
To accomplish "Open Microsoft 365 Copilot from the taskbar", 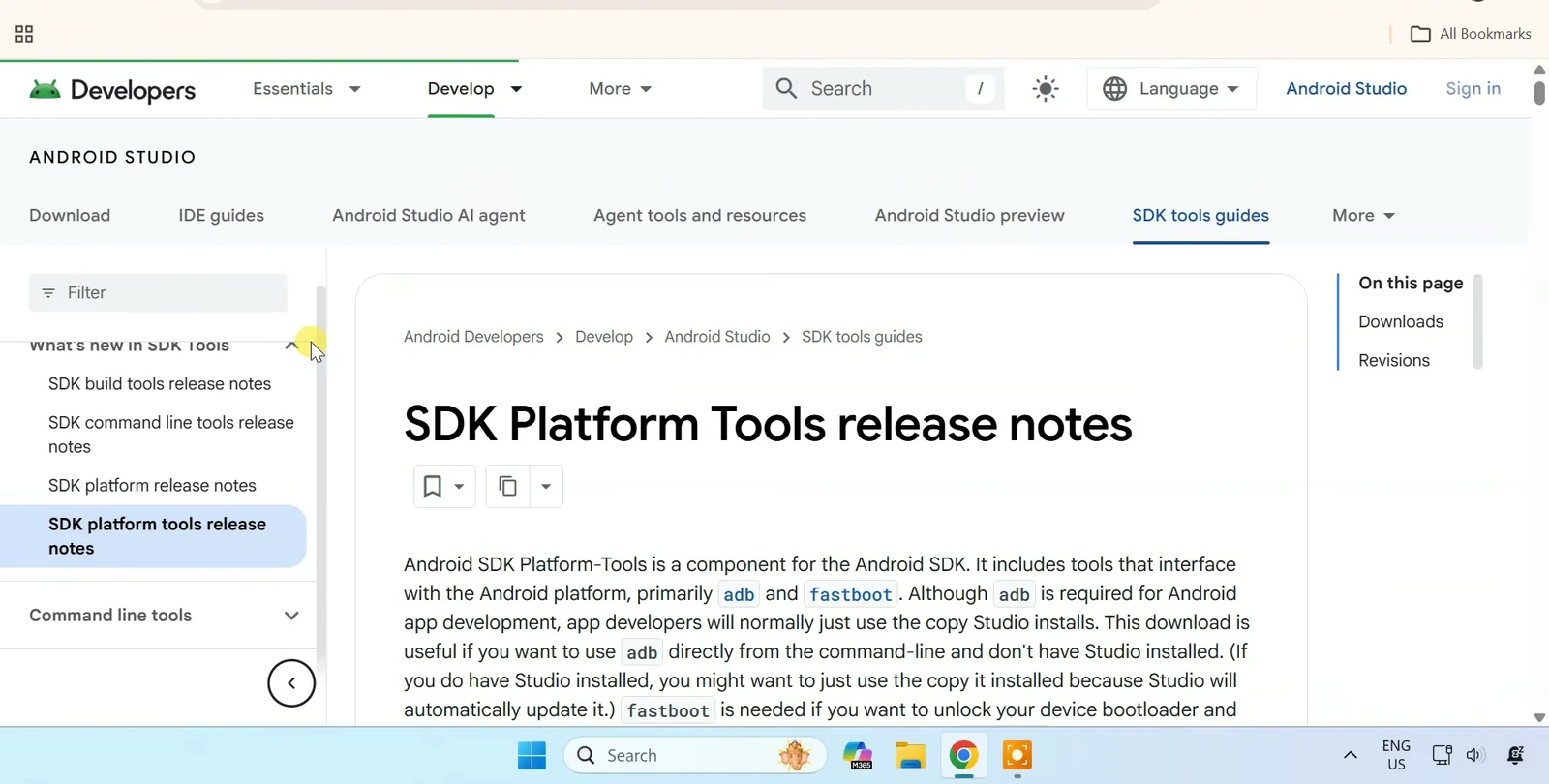I will click(858, 756).
